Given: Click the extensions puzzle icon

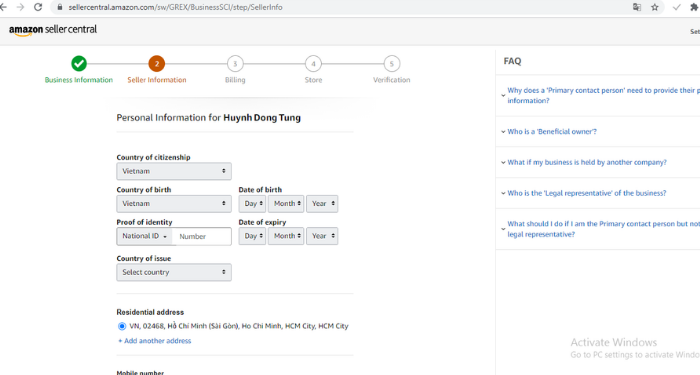Looking at the screenshot, I should (695, 7).
